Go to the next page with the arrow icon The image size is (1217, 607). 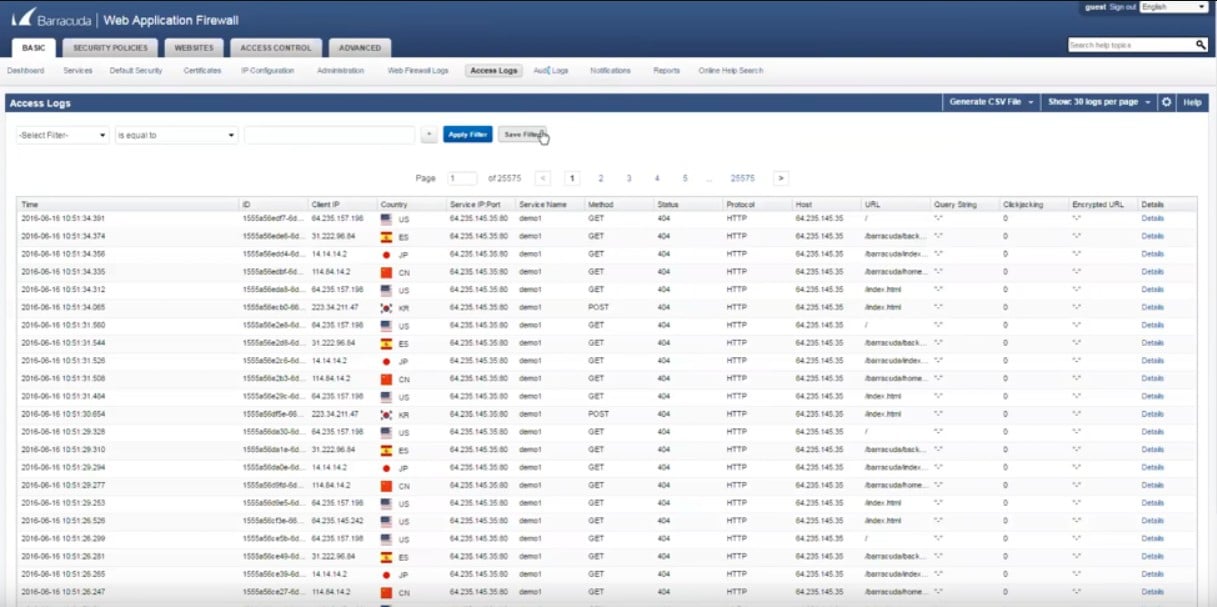pyautogui.click(x=779, y=177)
